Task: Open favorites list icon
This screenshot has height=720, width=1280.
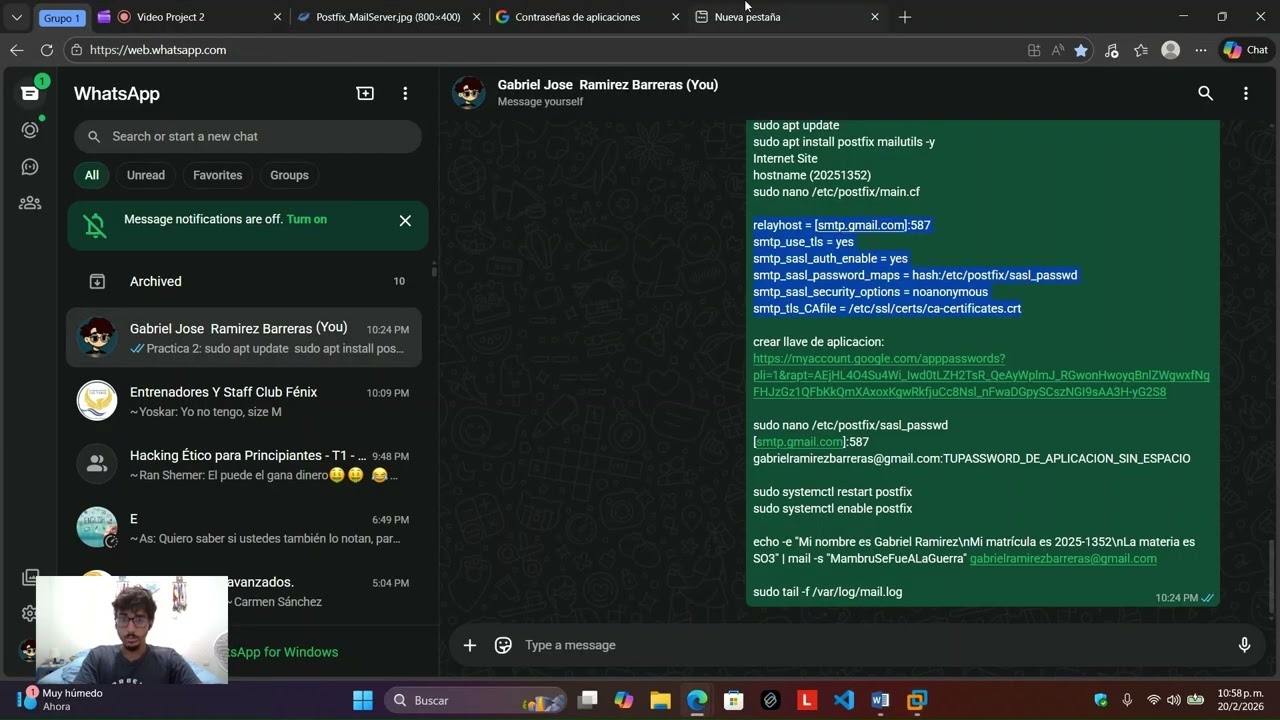Action: (1141, 50)
